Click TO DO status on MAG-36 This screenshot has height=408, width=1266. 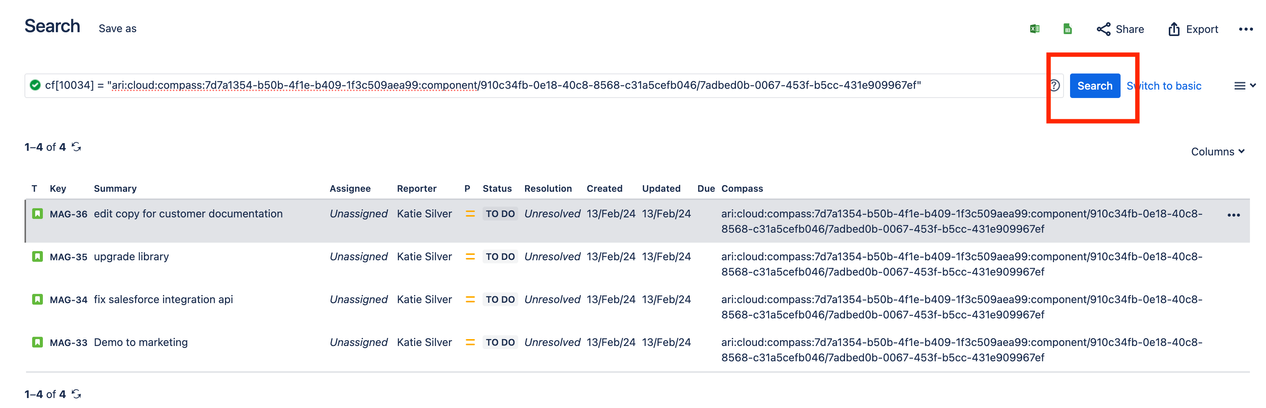pyautogui.click(x=500, y=214)
